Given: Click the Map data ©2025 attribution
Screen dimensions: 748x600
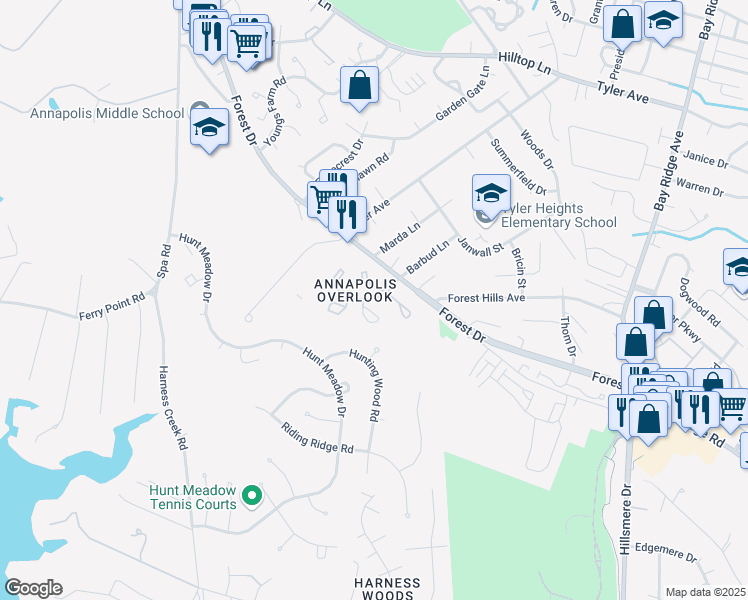Looking at the screenshot, I should [706, 592].
